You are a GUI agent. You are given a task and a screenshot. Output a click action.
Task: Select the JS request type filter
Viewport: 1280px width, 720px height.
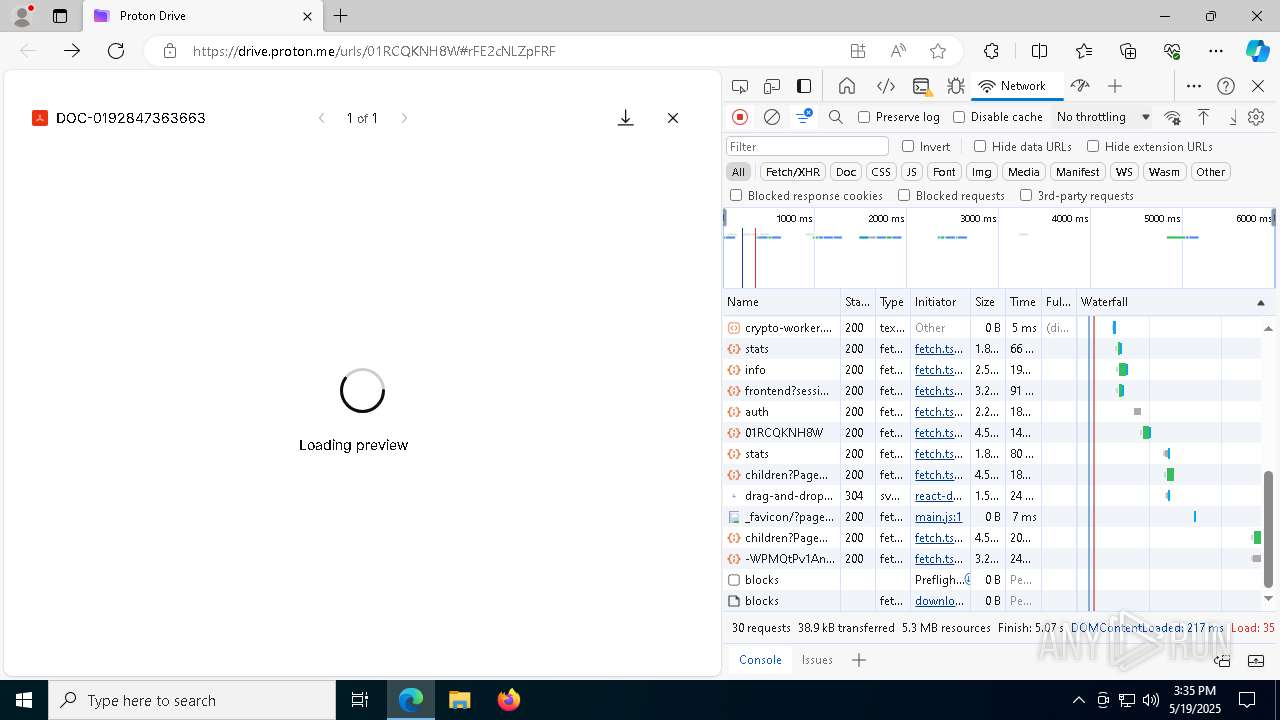point(911,172)
